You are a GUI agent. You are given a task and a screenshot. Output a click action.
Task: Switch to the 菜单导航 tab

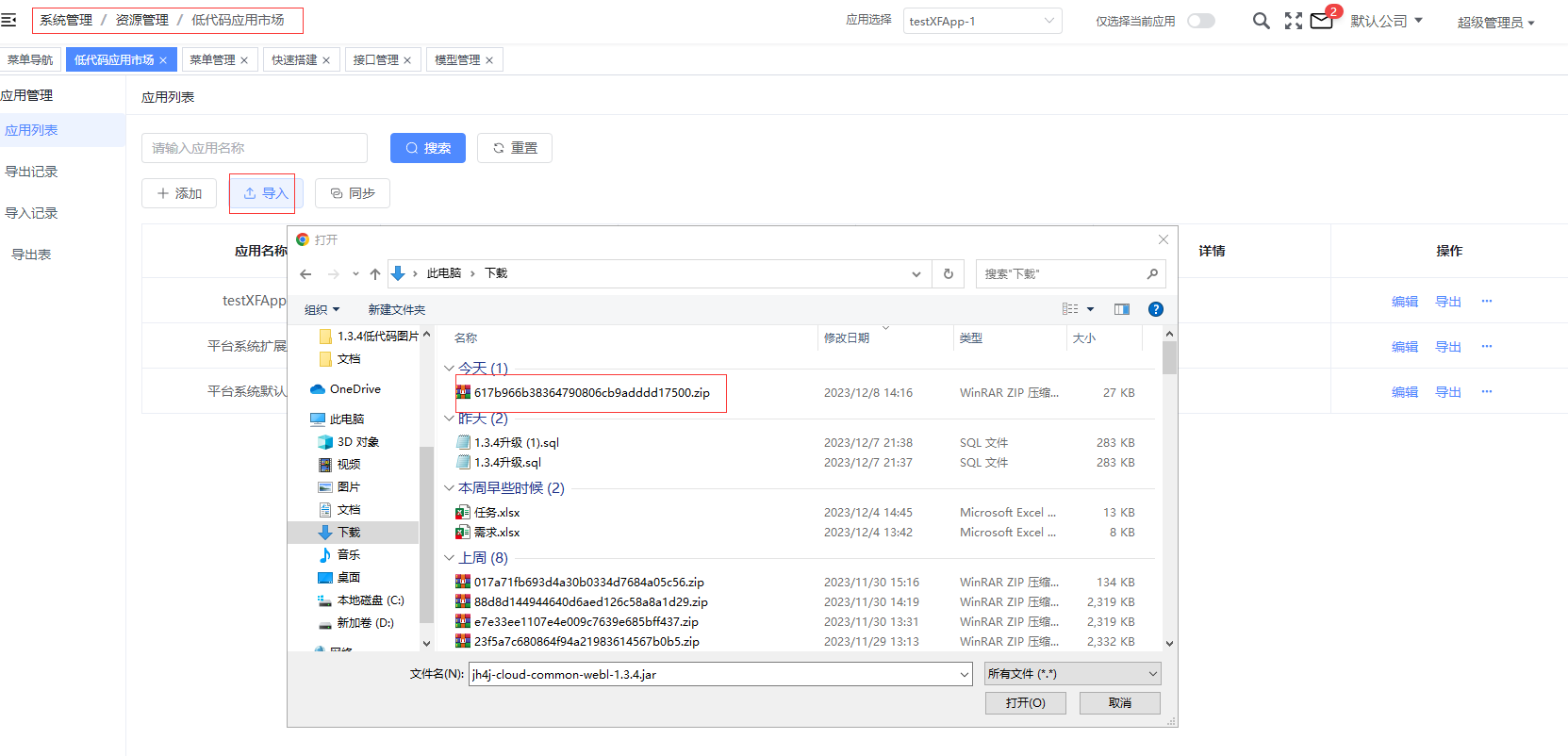point(30,60)
